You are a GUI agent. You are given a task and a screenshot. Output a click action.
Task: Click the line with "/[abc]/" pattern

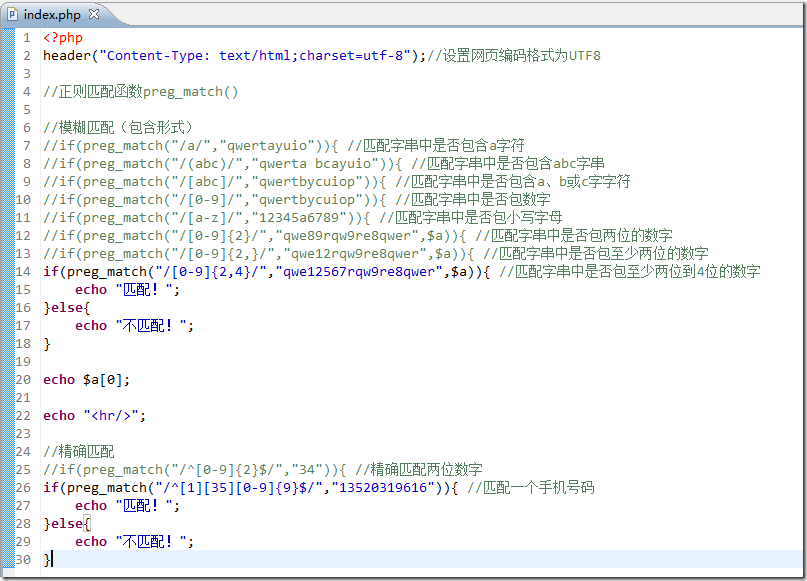pyautogui.click(x=337, y=182)
